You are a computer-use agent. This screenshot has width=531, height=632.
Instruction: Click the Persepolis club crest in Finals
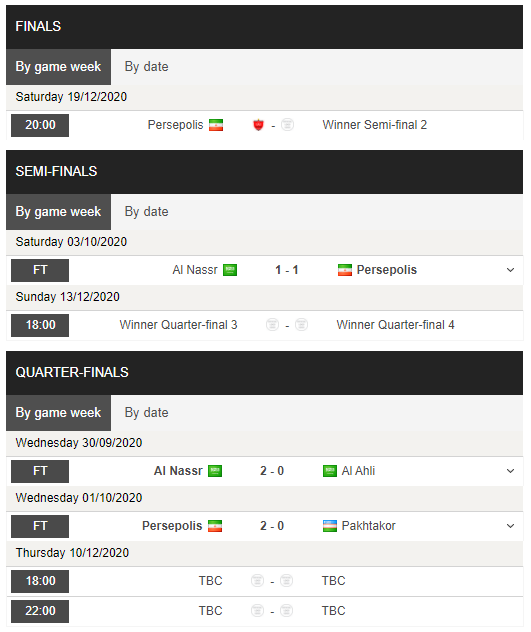[x=258, y=125]
